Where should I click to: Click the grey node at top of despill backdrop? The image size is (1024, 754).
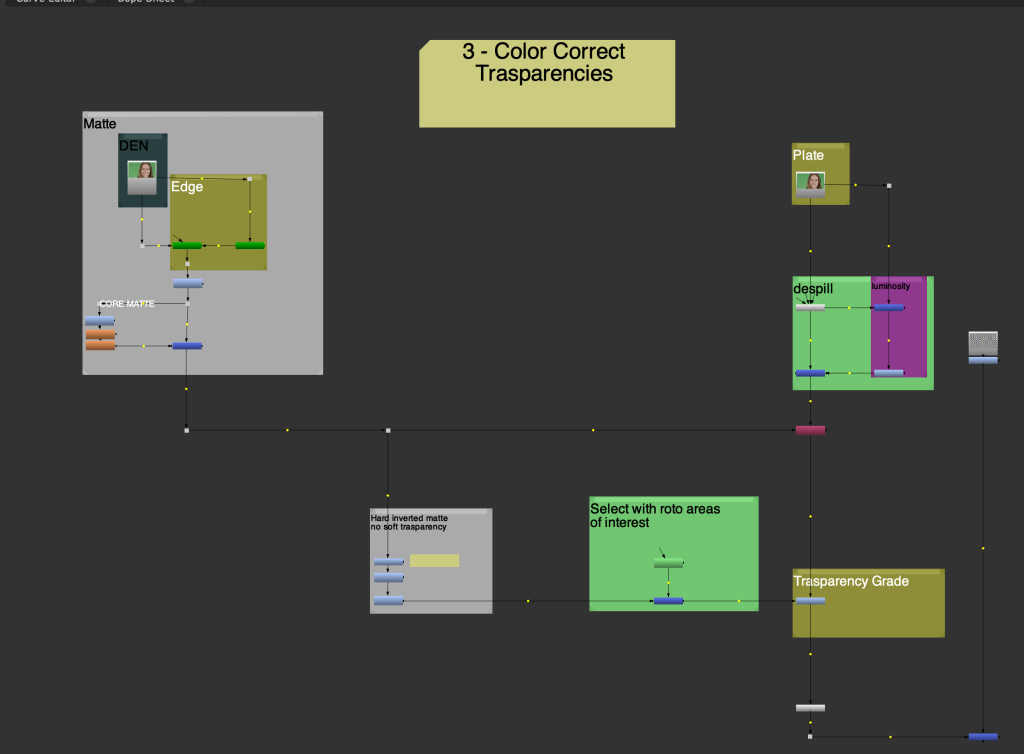[810, 307]
